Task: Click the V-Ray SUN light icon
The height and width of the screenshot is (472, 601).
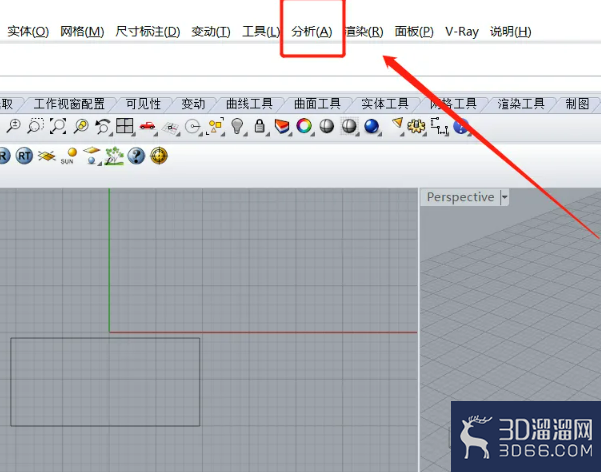Action: pyautogui.click(x=69, y=156)
